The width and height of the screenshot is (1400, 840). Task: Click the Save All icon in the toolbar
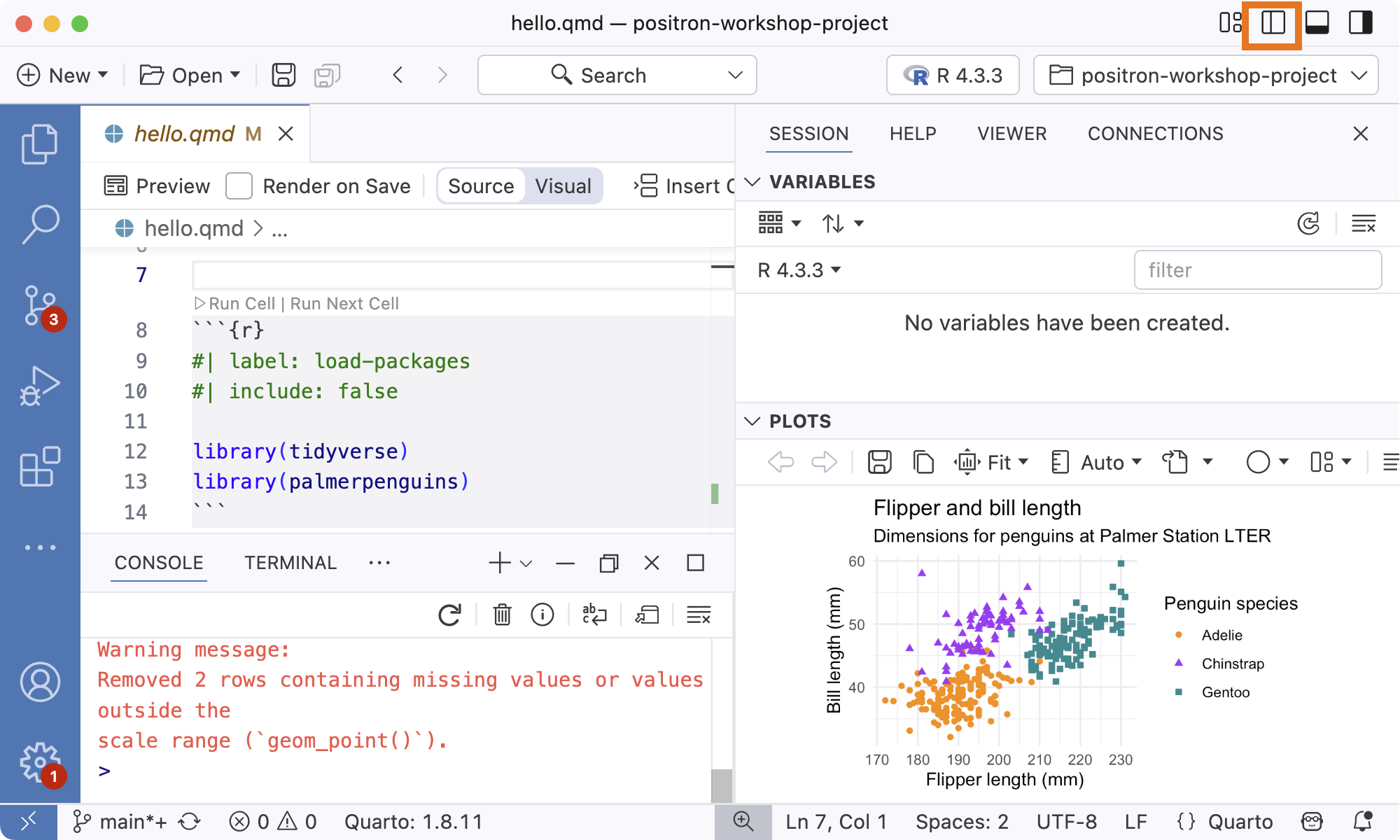tap(327, 75)
